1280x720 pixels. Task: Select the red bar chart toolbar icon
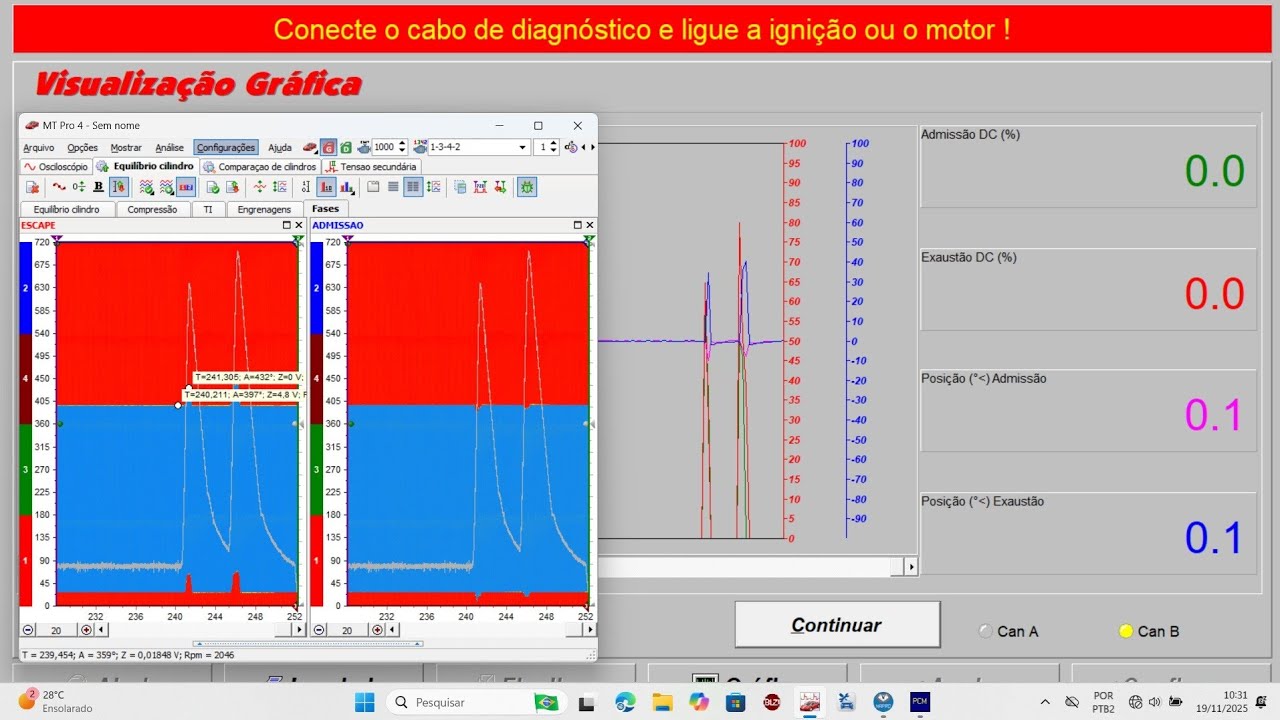click(326, 187)
